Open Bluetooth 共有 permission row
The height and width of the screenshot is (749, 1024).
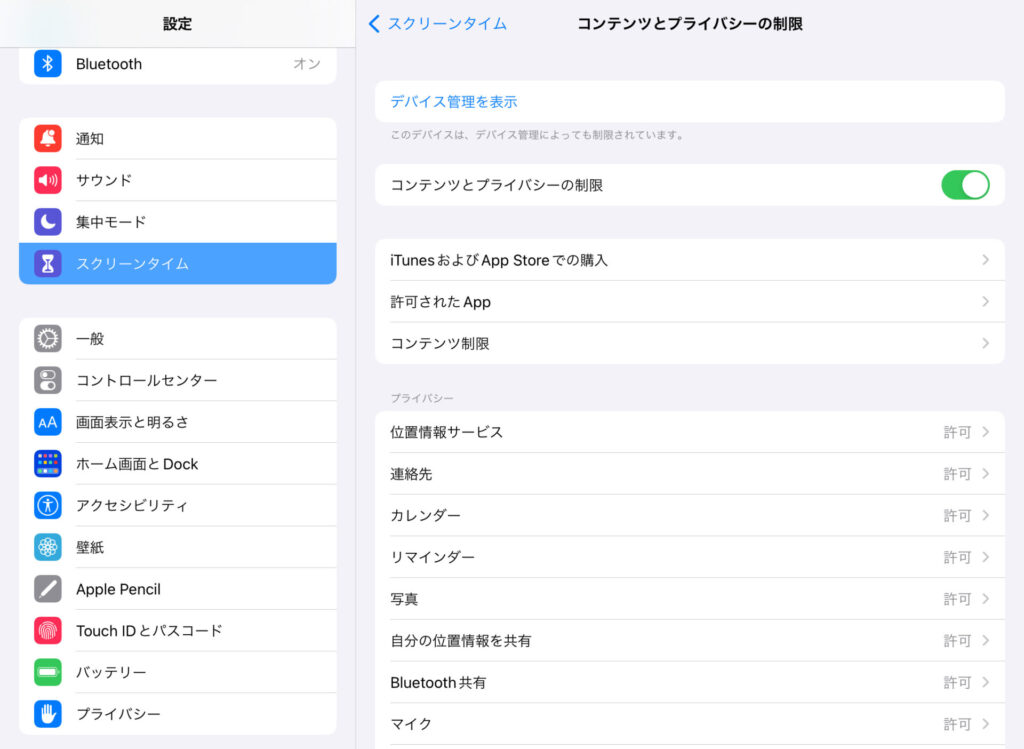689,682
